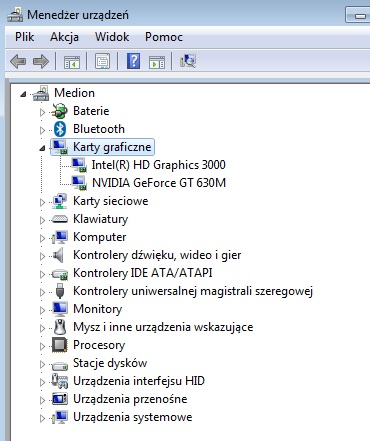Click the Back arrow toolbar icon
The width and height of the screenshot is (370, 441).
[18, 61]
